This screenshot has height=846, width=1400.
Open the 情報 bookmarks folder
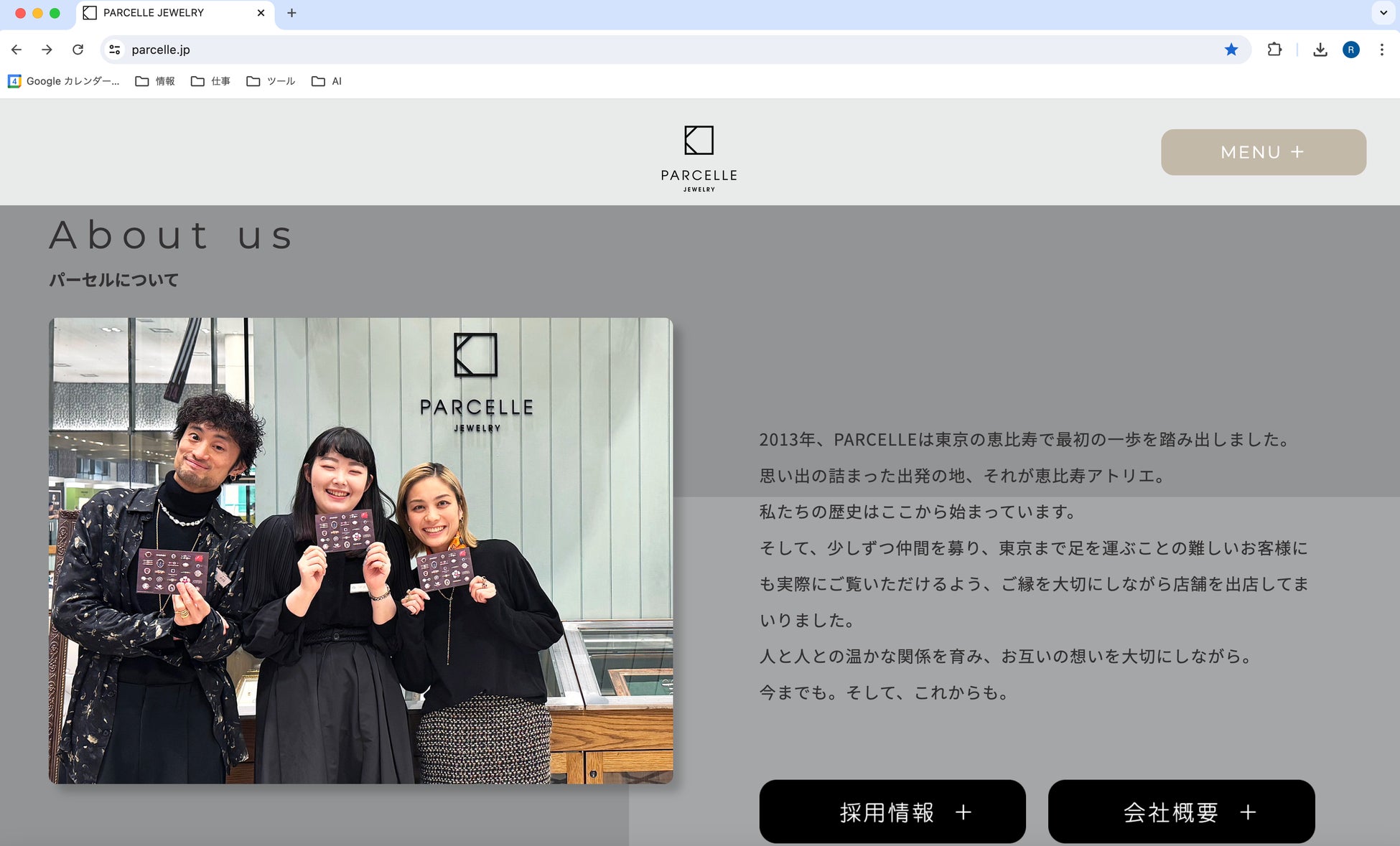[155, 81]
